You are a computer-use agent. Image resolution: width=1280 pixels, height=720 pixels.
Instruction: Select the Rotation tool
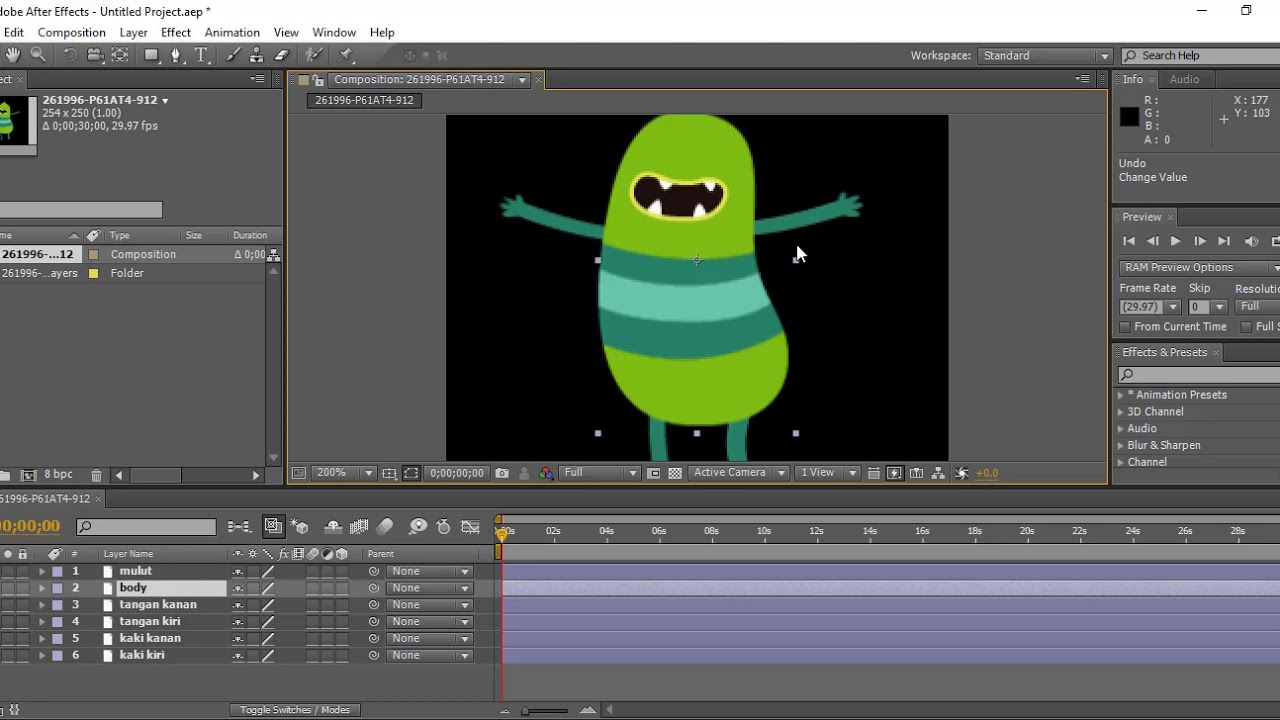click(71, 55)
